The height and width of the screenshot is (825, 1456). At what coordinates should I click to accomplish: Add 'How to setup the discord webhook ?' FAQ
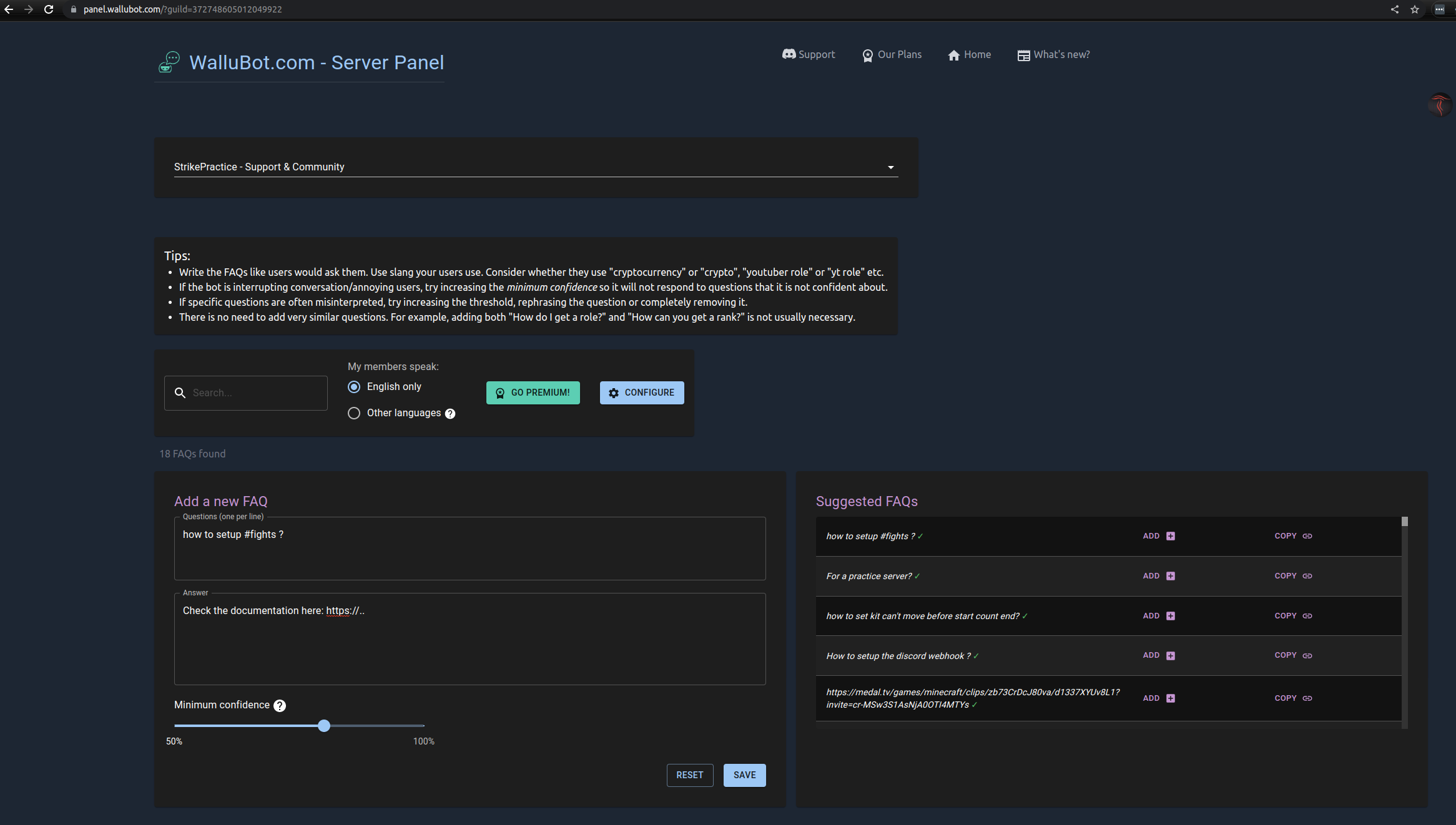coord(1159,655)
